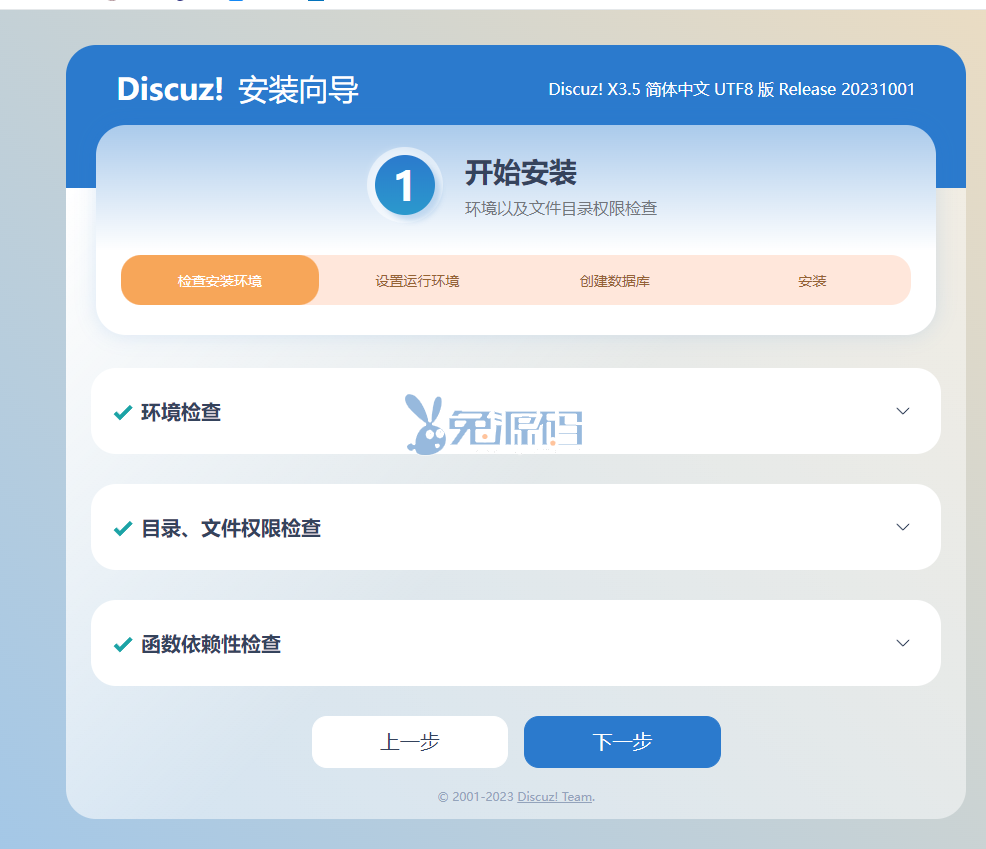This screenshot has height=849, width=986.
Task: Click the Discuz! X3.5 Release 20231001 version text
Action: click(731, 89)
